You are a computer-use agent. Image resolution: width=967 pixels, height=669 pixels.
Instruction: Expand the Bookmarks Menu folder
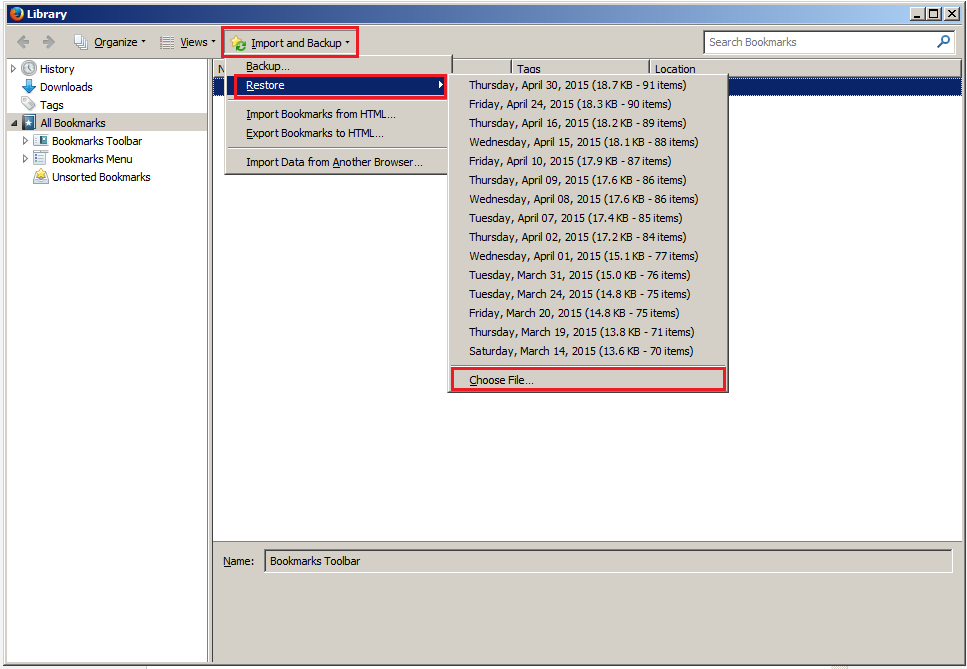[x=25, y=158]
